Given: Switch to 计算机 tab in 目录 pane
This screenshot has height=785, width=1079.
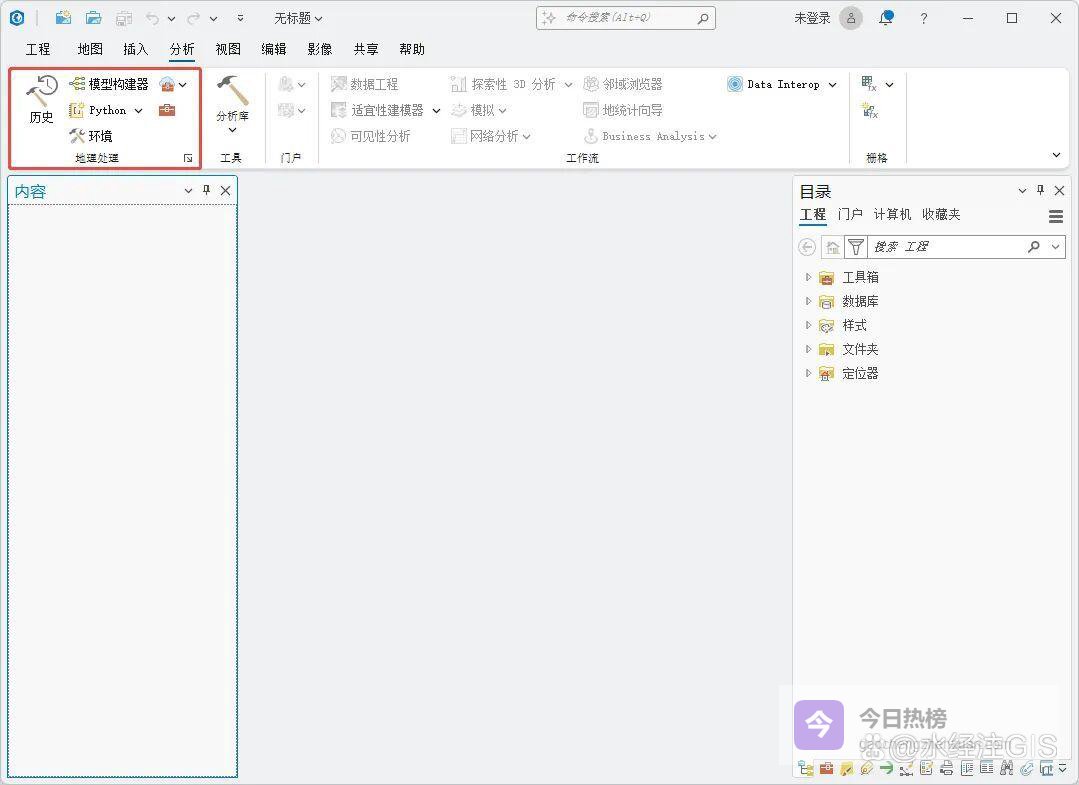Looking at the screenshot, I should pyautogui.click(x=892, y=214).
